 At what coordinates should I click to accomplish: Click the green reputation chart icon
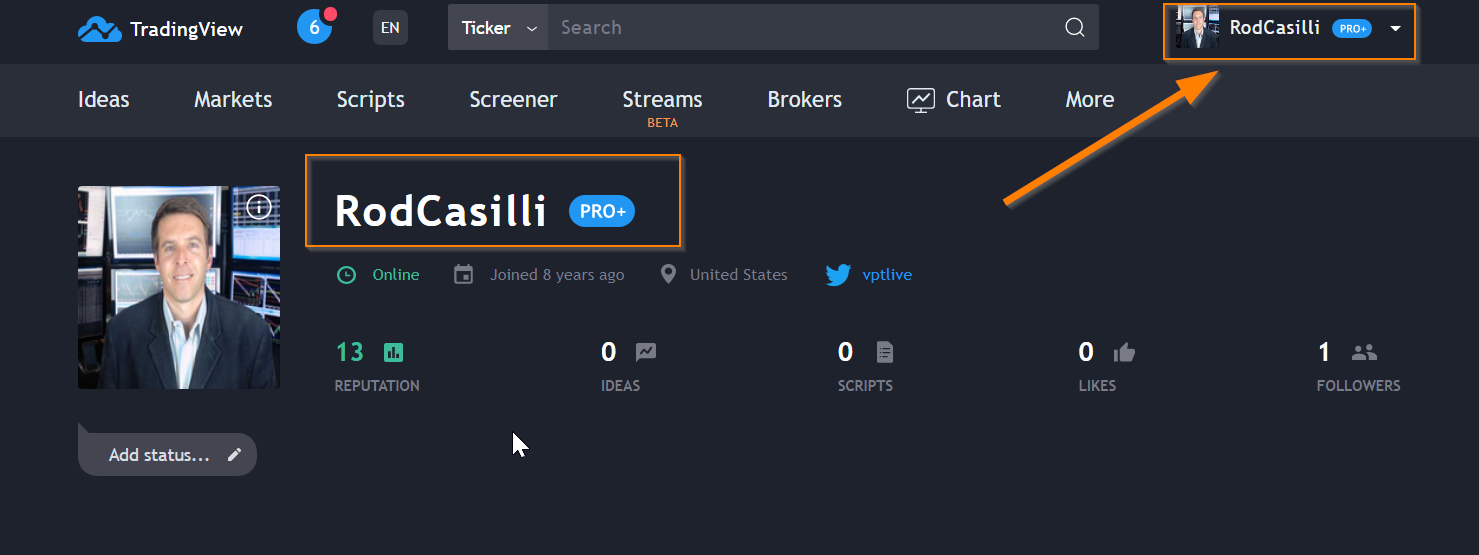pos(393,352)
